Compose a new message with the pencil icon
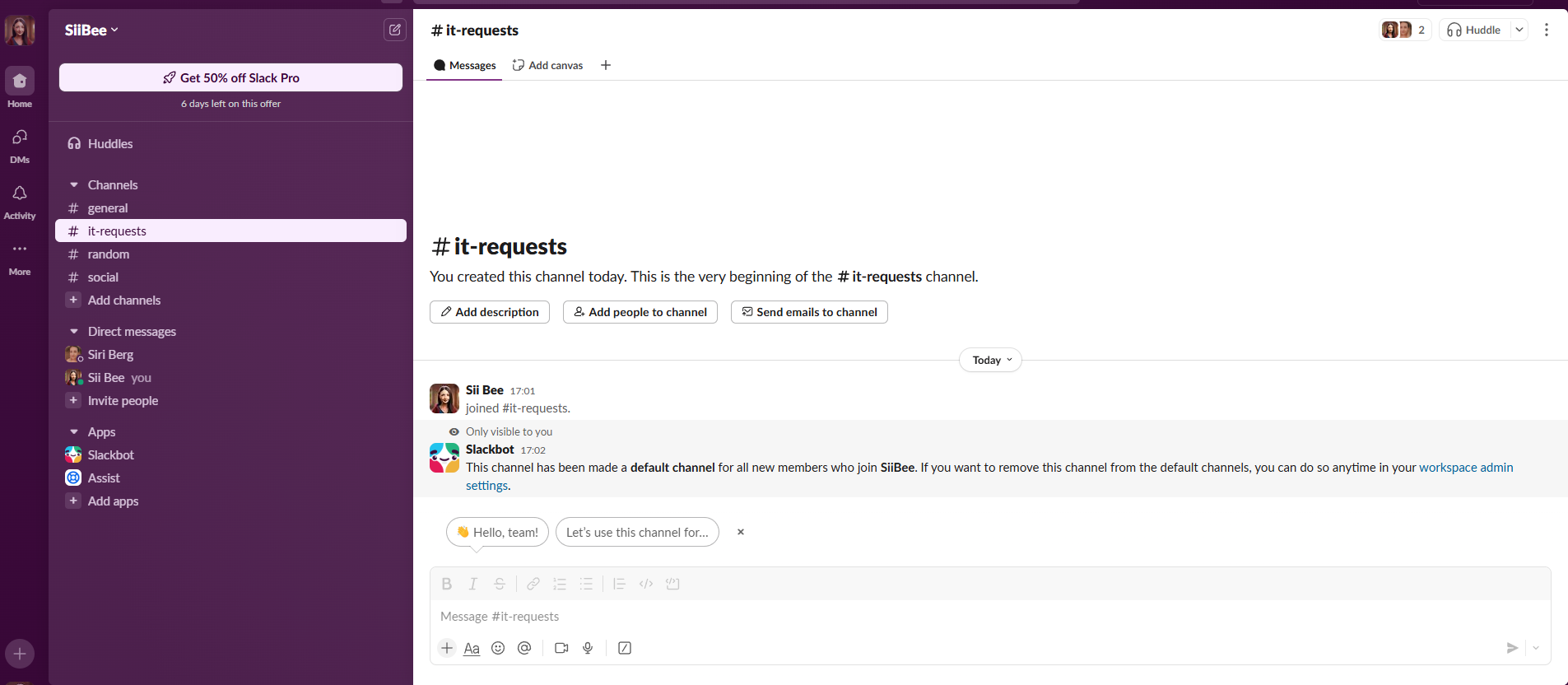 pyautogui.click(x=395, y=30)
